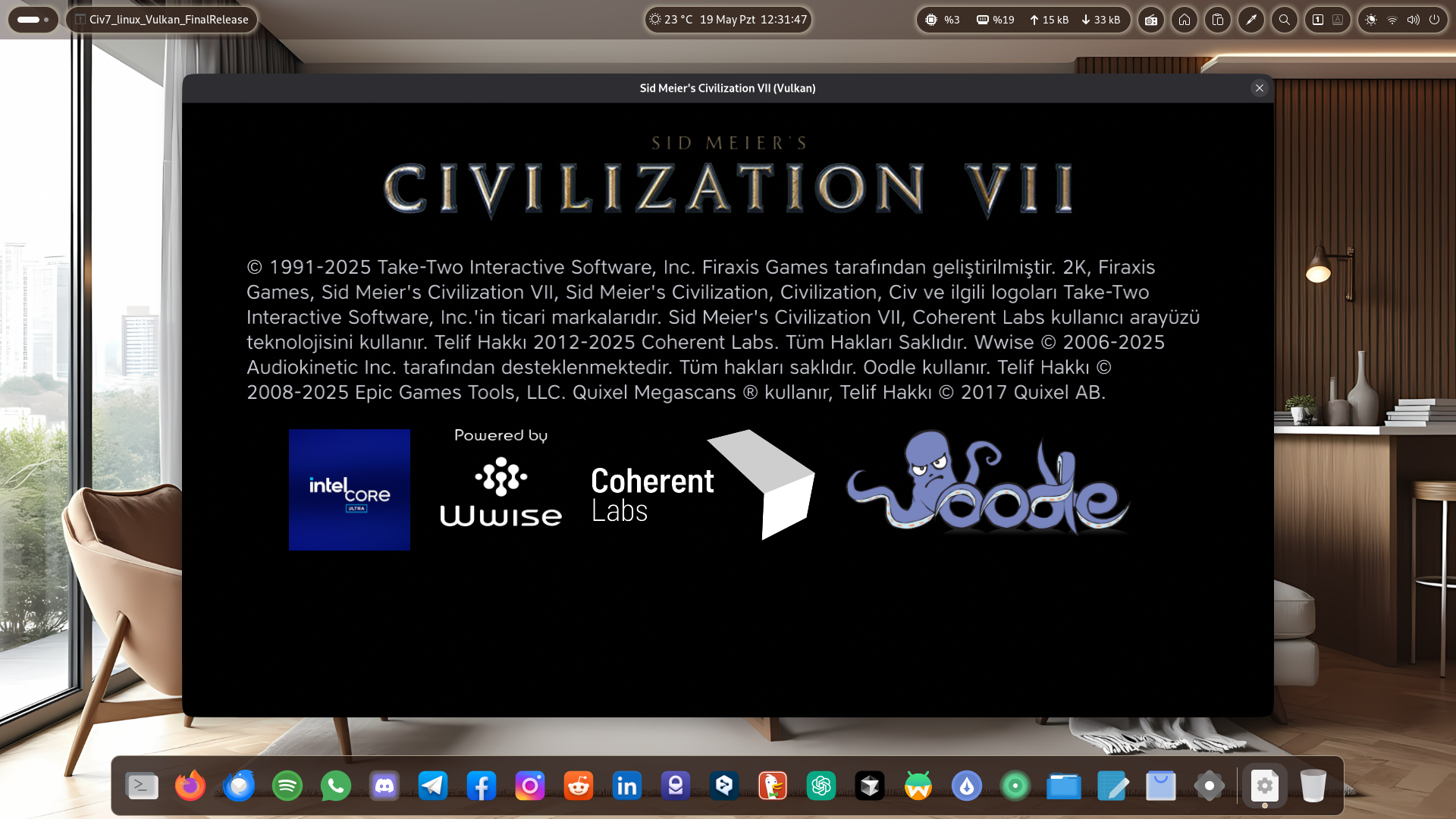Click the Civilization VII title logo
Viewport: 1456px width, 819px height.
(728, 177)
